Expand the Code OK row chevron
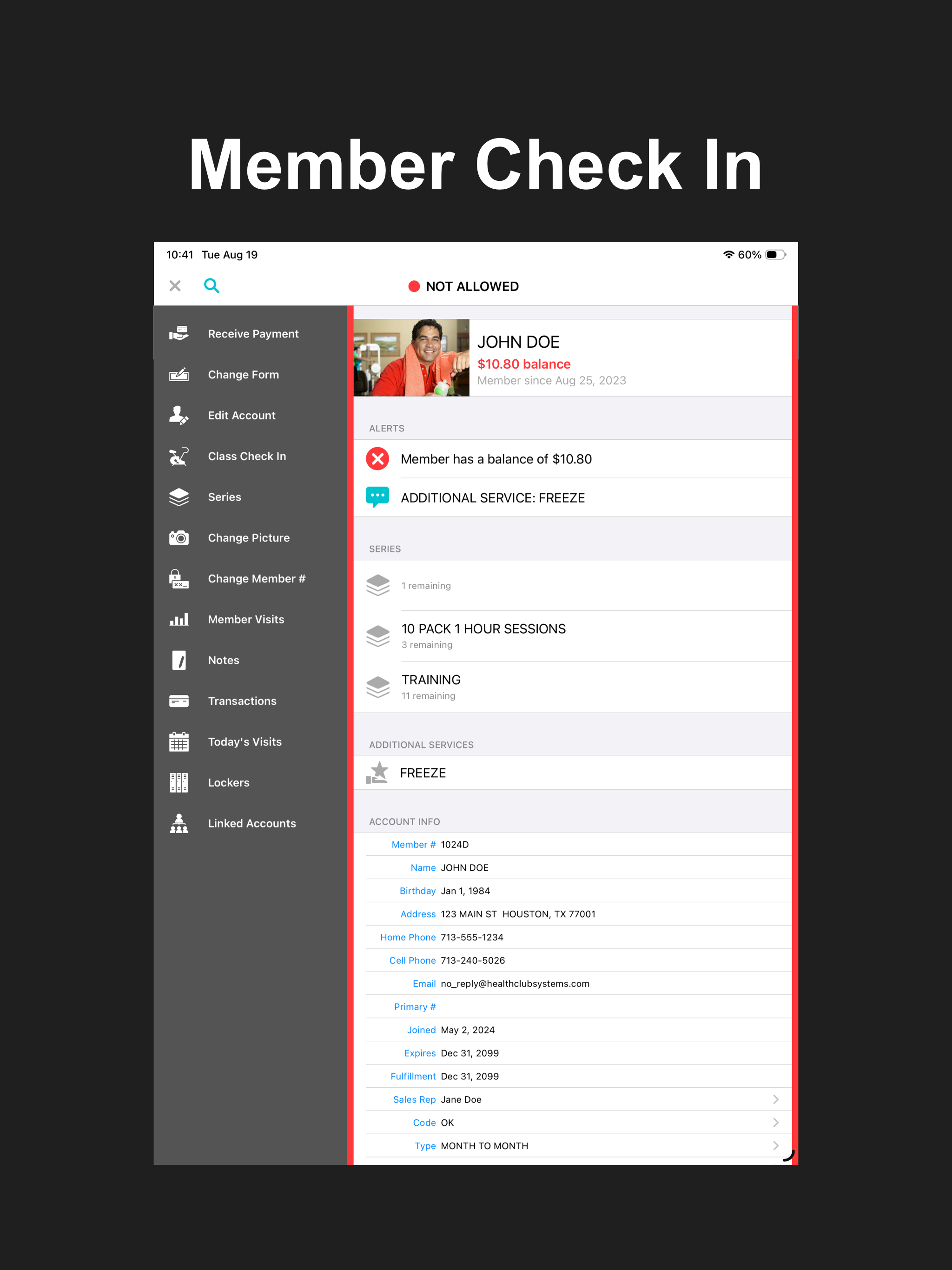 pyautogui.click(x=776, y=1122)
